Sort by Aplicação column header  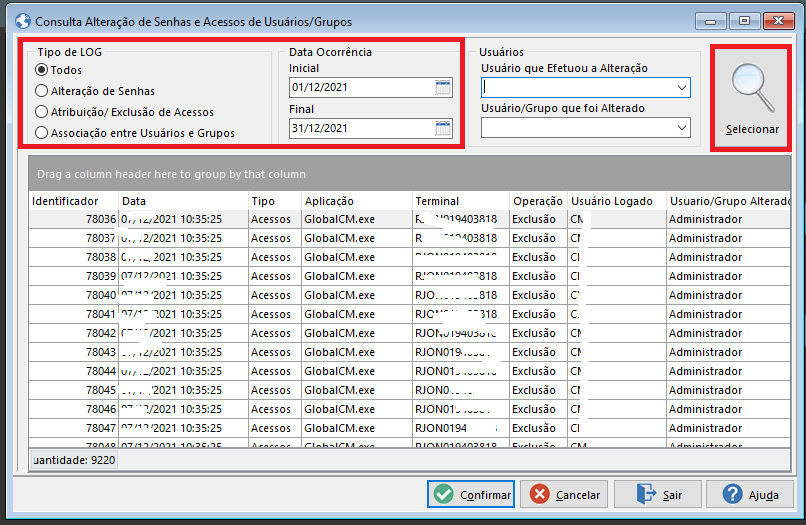pyautogui.click(x=357, y=201)
